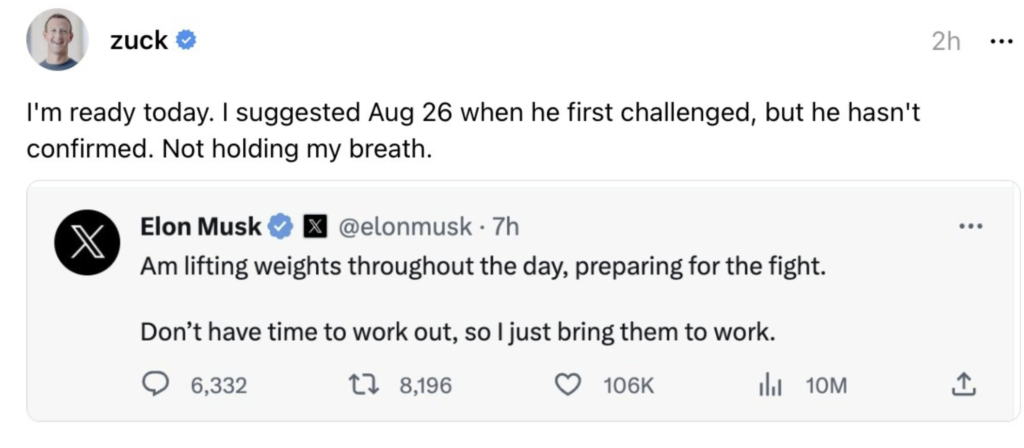Open the view analytics bar-chart icon
The height and width of the screenshot is (448, 1024).
[x=772, y=385]
